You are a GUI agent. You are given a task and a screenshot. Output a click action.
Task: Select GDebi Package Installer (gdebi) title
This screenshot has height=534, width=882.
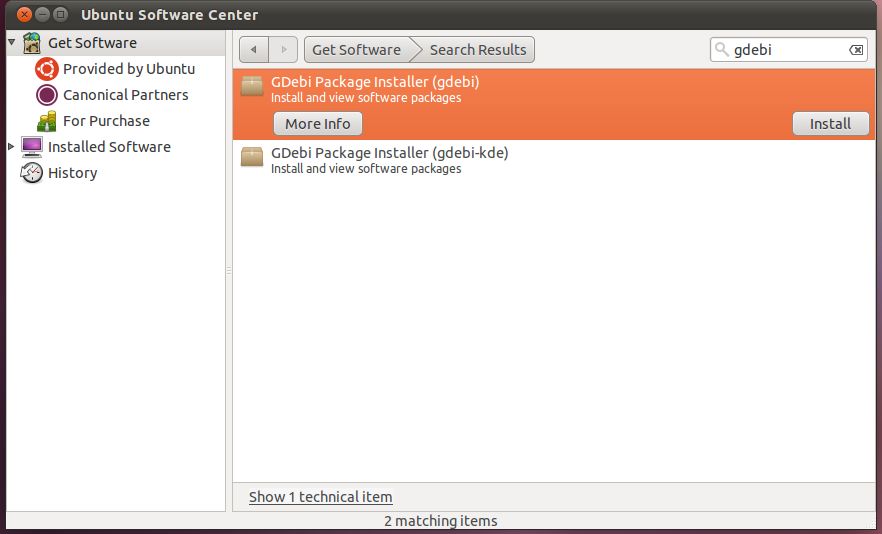click(375, 82)
